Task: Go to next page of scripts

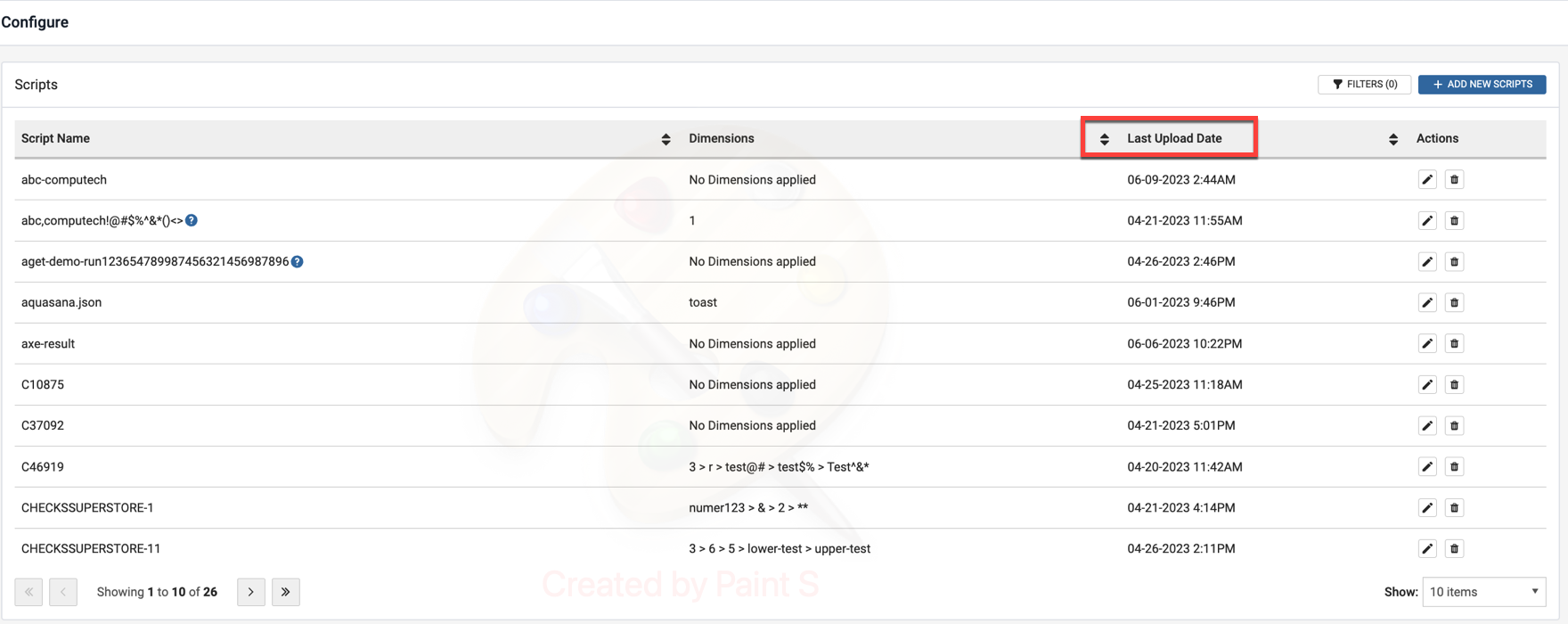Action: (251, 592)
